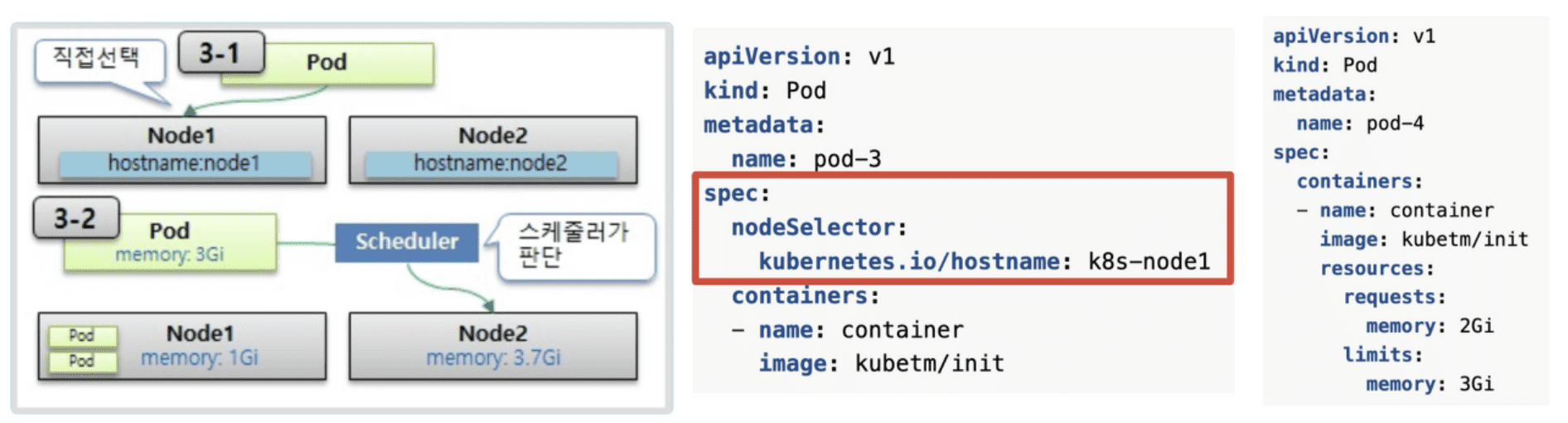This screenshot has width=1568, height=423.
Task: Click the 스케줄러가 판단 speech bubble
Action: pos(575,244)
